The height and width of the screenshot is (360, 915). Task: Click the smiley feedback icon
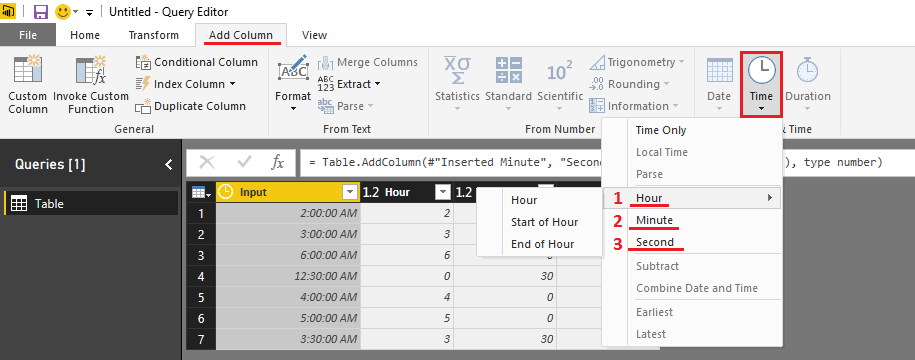pos(62,12)
